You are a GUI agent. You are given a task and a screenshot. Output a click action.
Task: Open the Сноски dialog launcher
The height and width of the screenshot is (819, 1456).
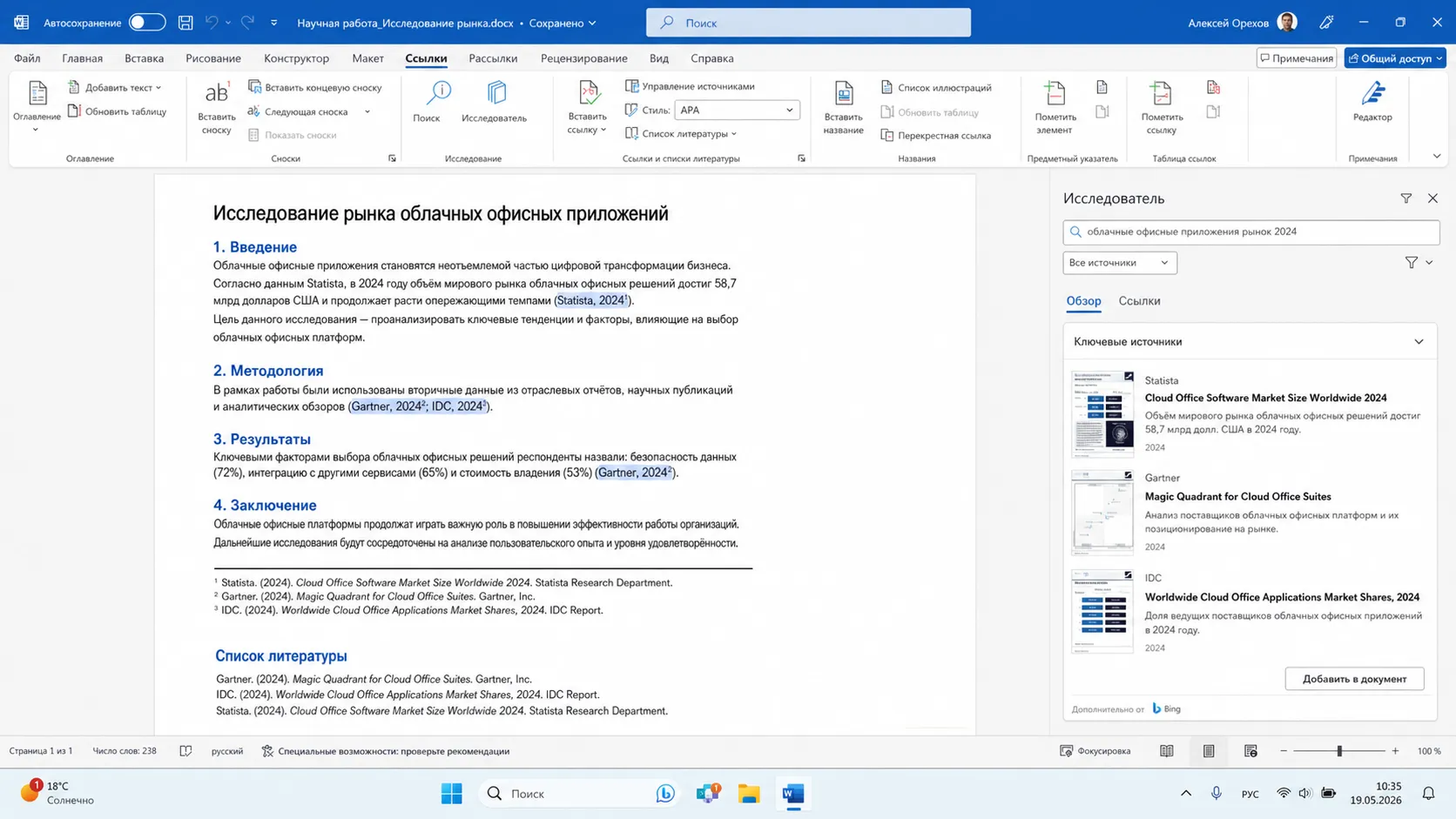coord(392,158)
